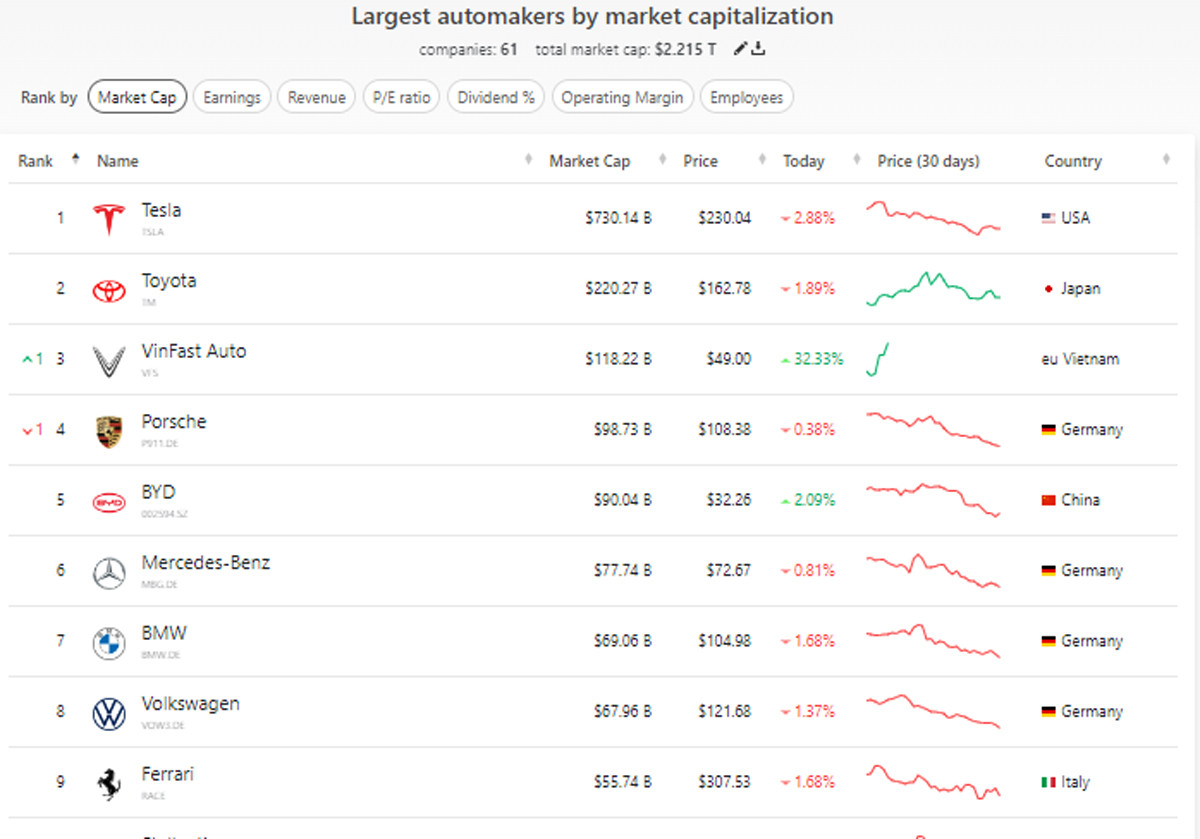Switch ranking to Dividend %
This screenshot has width=1200, height=839.
tap(496, 97)
